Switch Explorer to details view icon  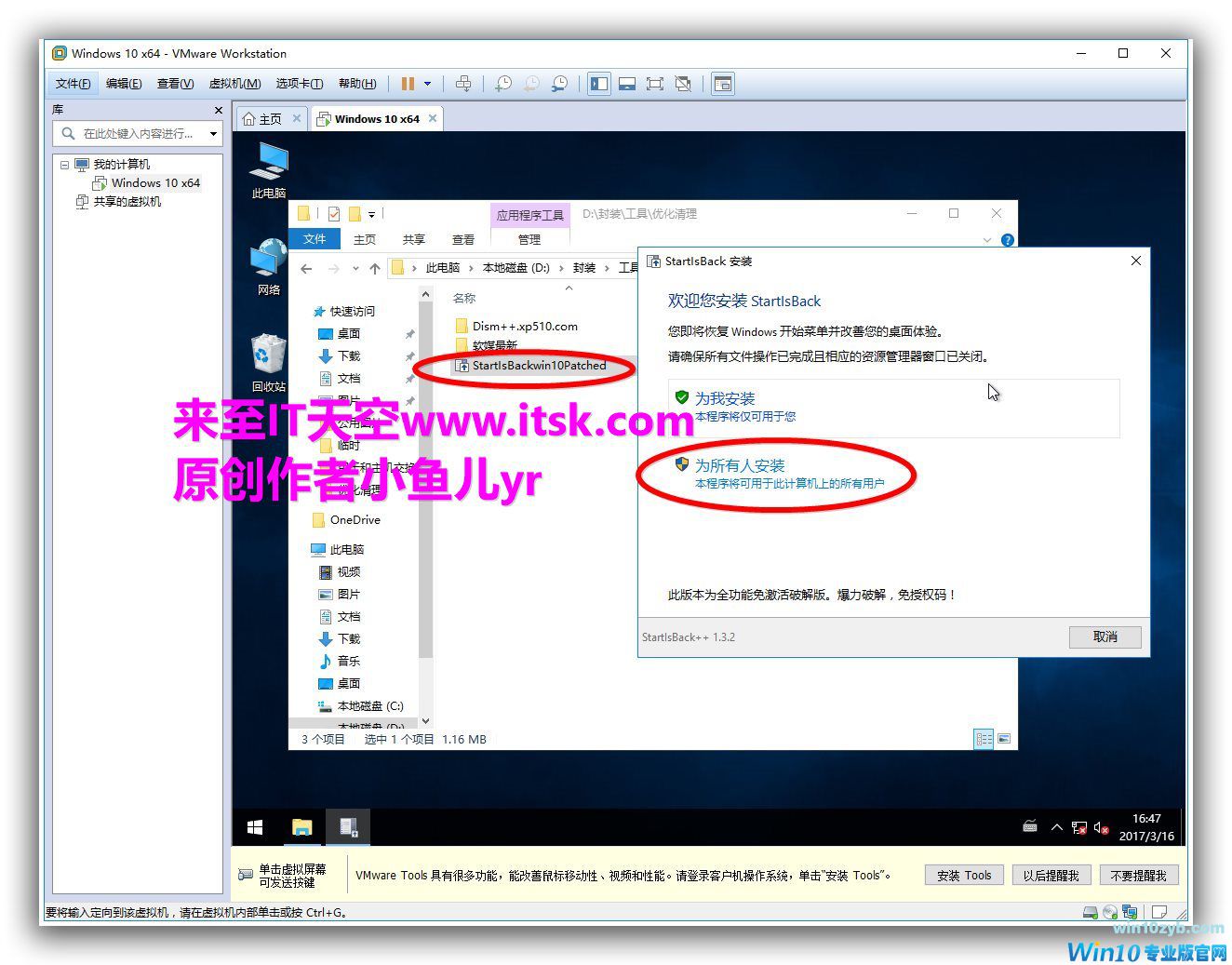[984, 739]
